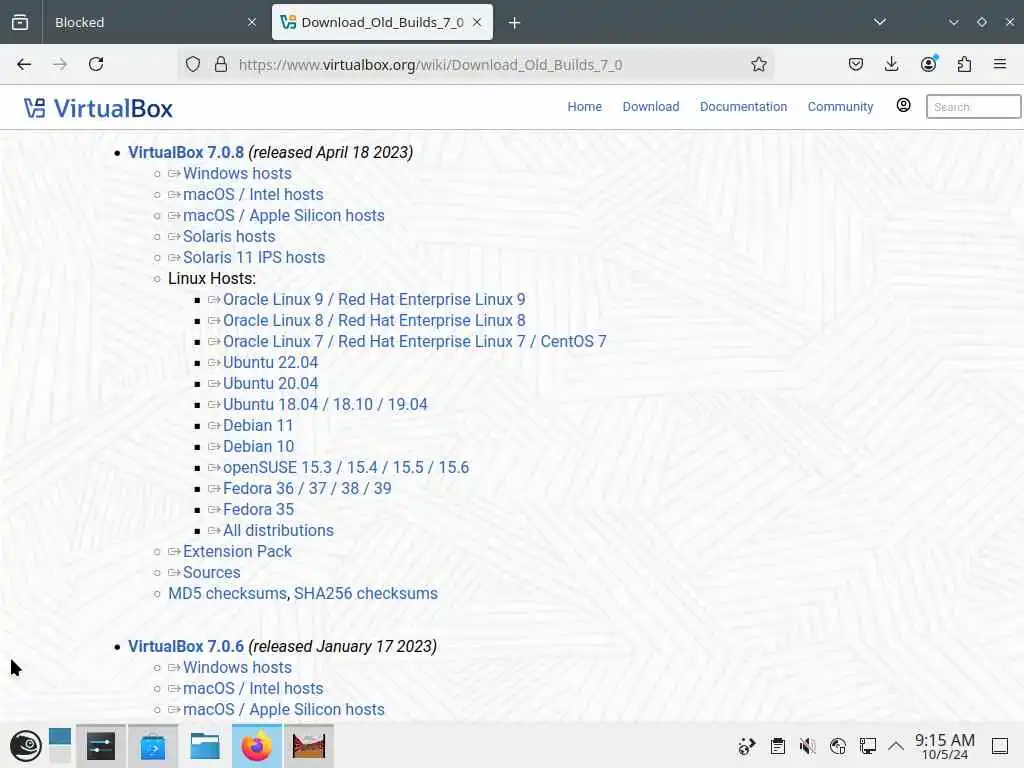Click the Debian 10 link

258,446
